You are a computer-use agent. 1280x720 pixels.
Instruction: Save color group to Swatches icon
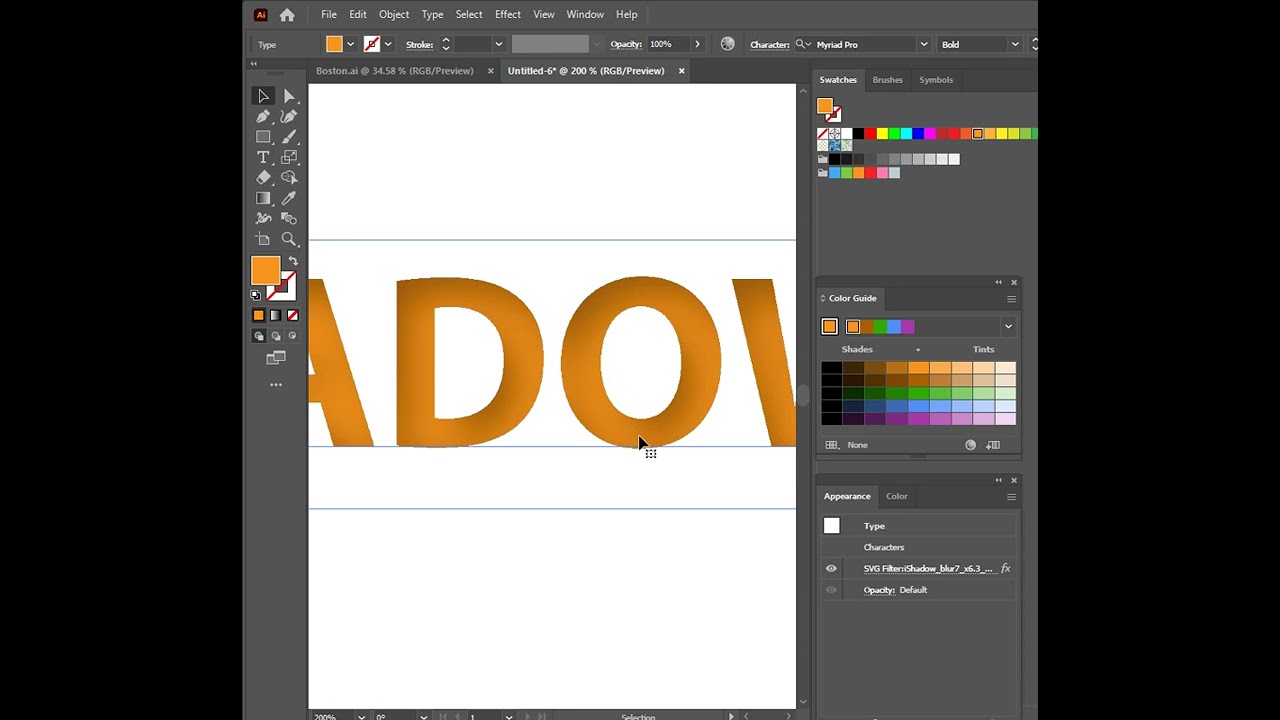pyautogui.click(x=993, y=445)
